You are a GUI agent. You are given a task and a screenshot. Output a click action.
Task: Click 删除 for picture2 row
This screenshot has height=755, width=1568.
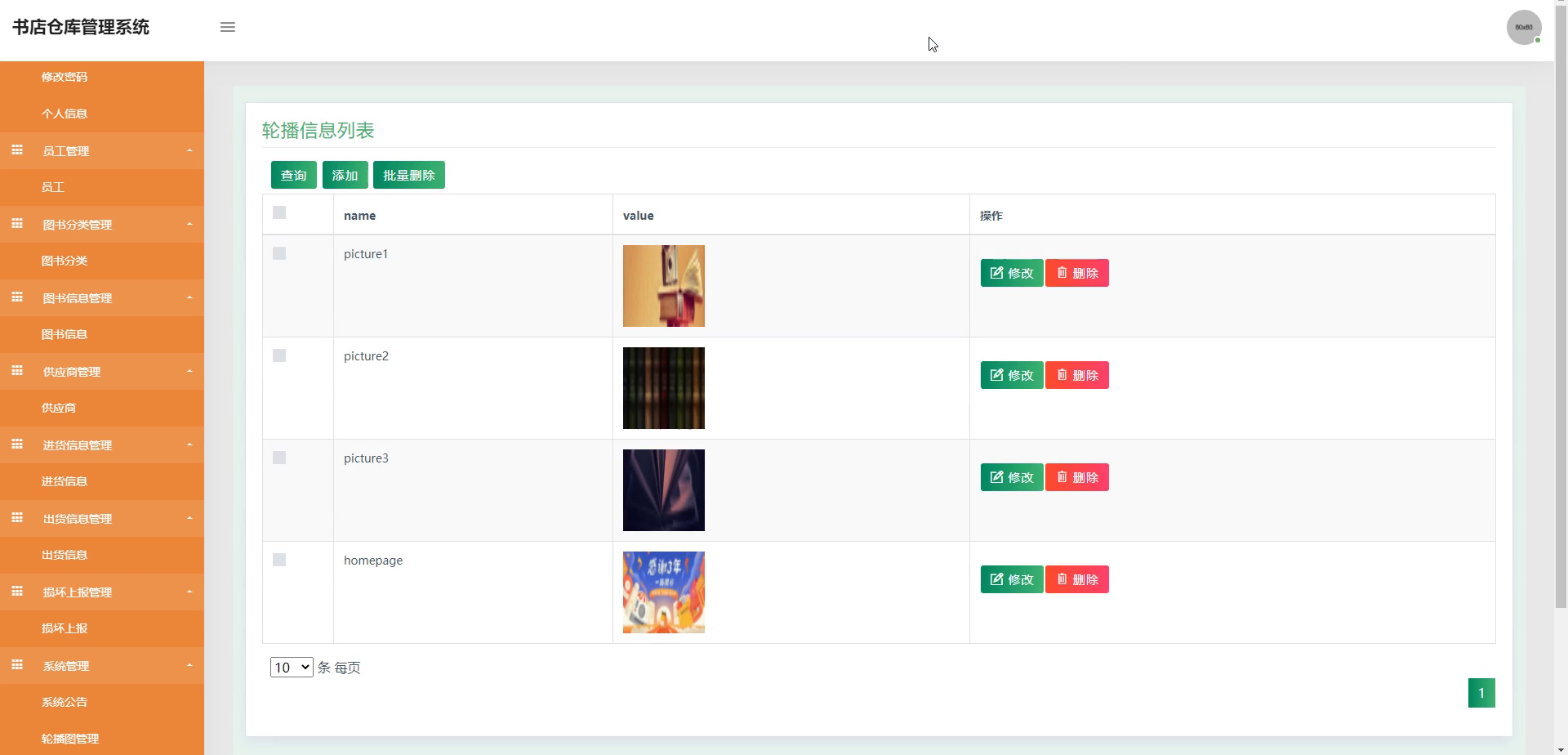[1077, 375]
